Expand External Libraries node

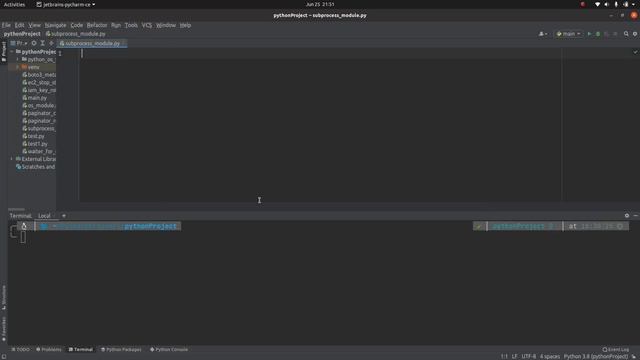click(12, 159)
